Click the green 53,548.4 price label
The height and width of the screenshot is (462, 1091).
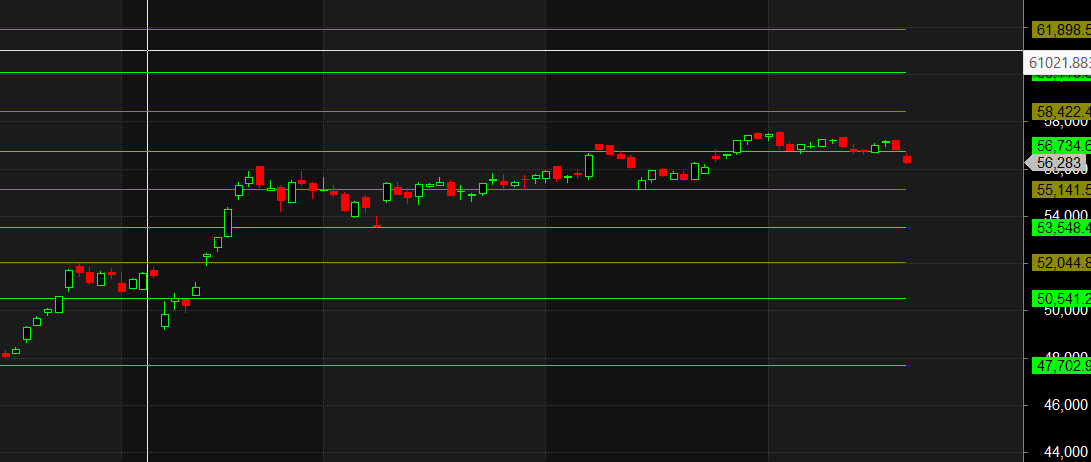coord(1060,228)
